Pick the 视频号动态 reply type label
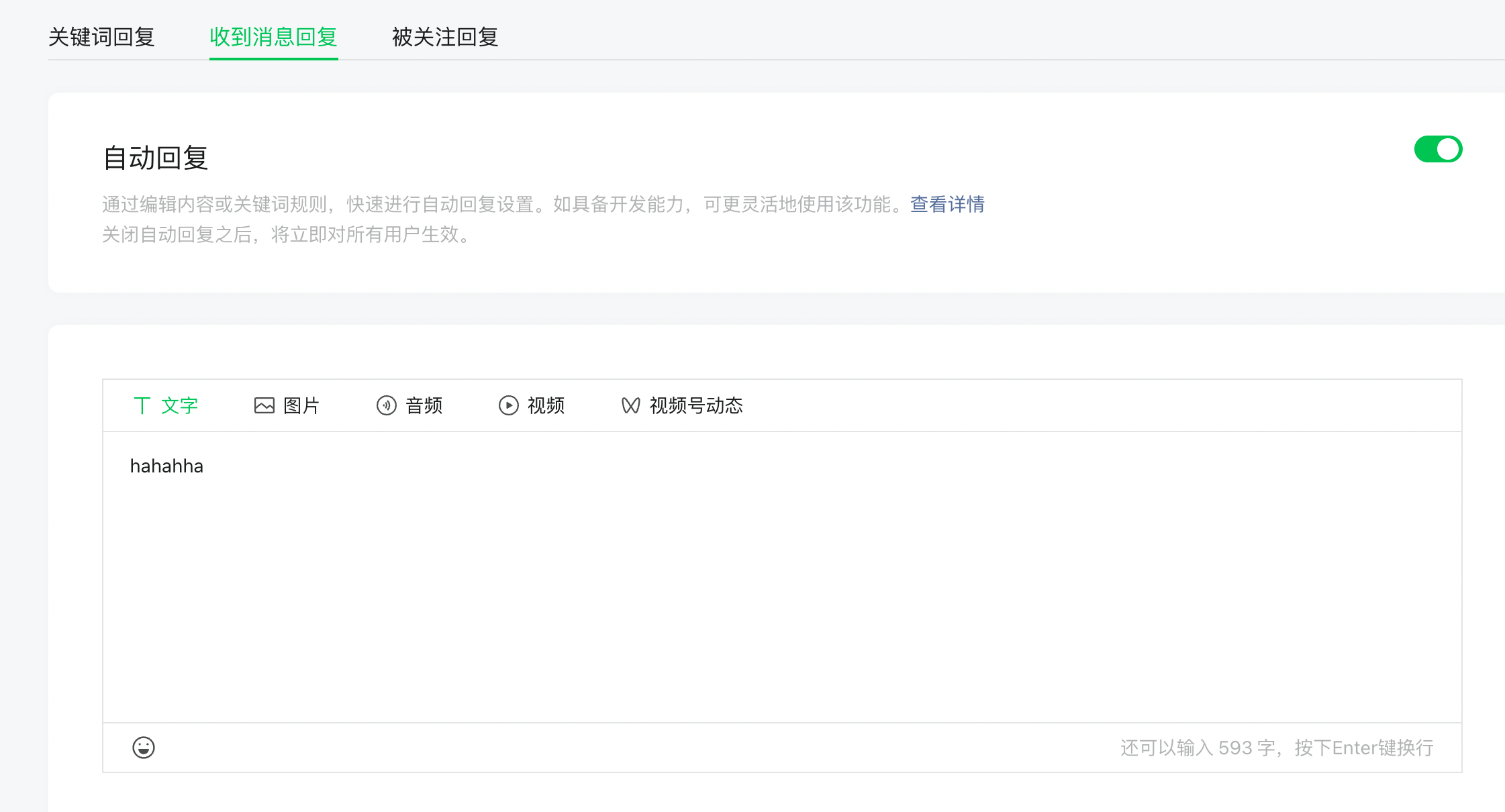Screen dimensions: 1505x812 click(x=696, y=405)
